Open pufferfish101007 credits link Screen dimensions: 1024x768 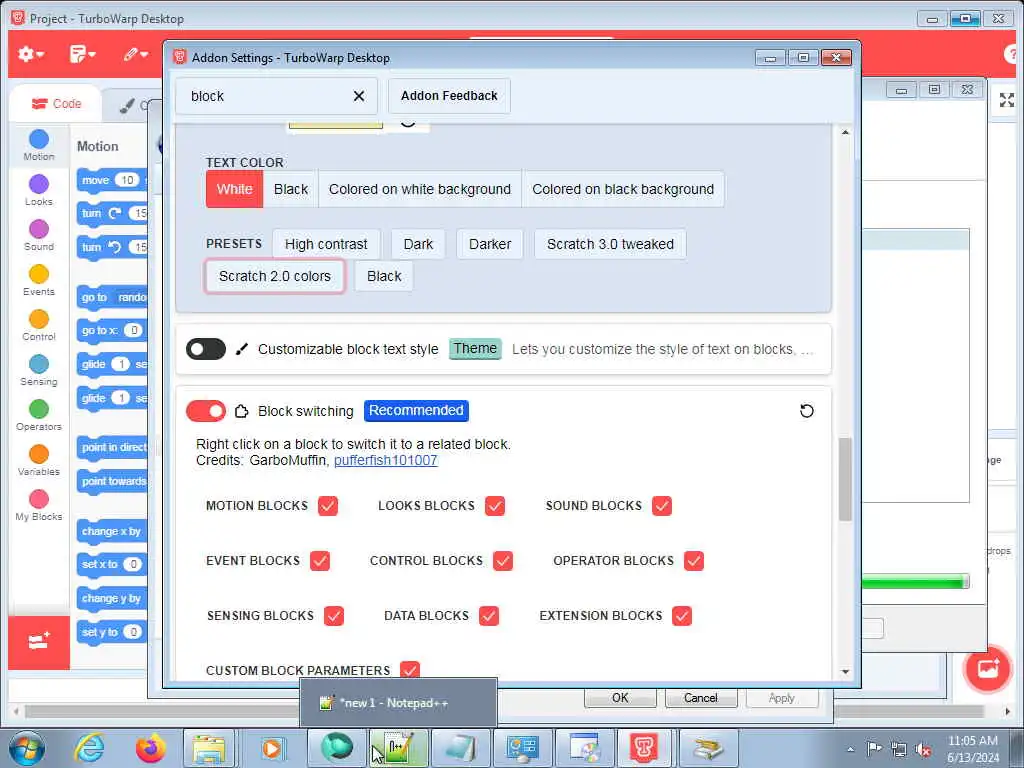385,460
